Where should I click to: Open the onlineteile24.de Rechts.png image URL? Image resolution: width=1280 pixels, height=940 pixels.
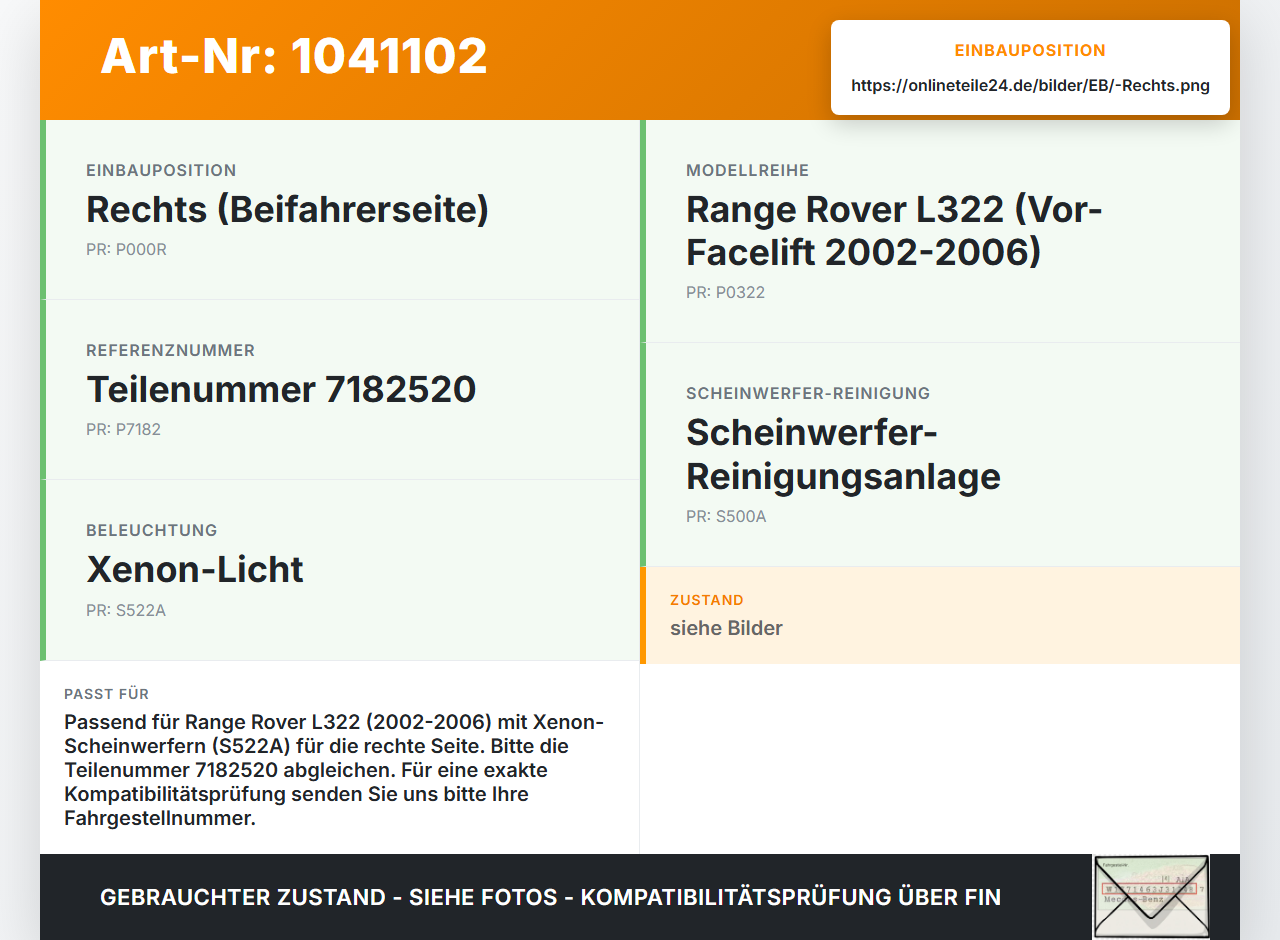tap(1030, 86)
